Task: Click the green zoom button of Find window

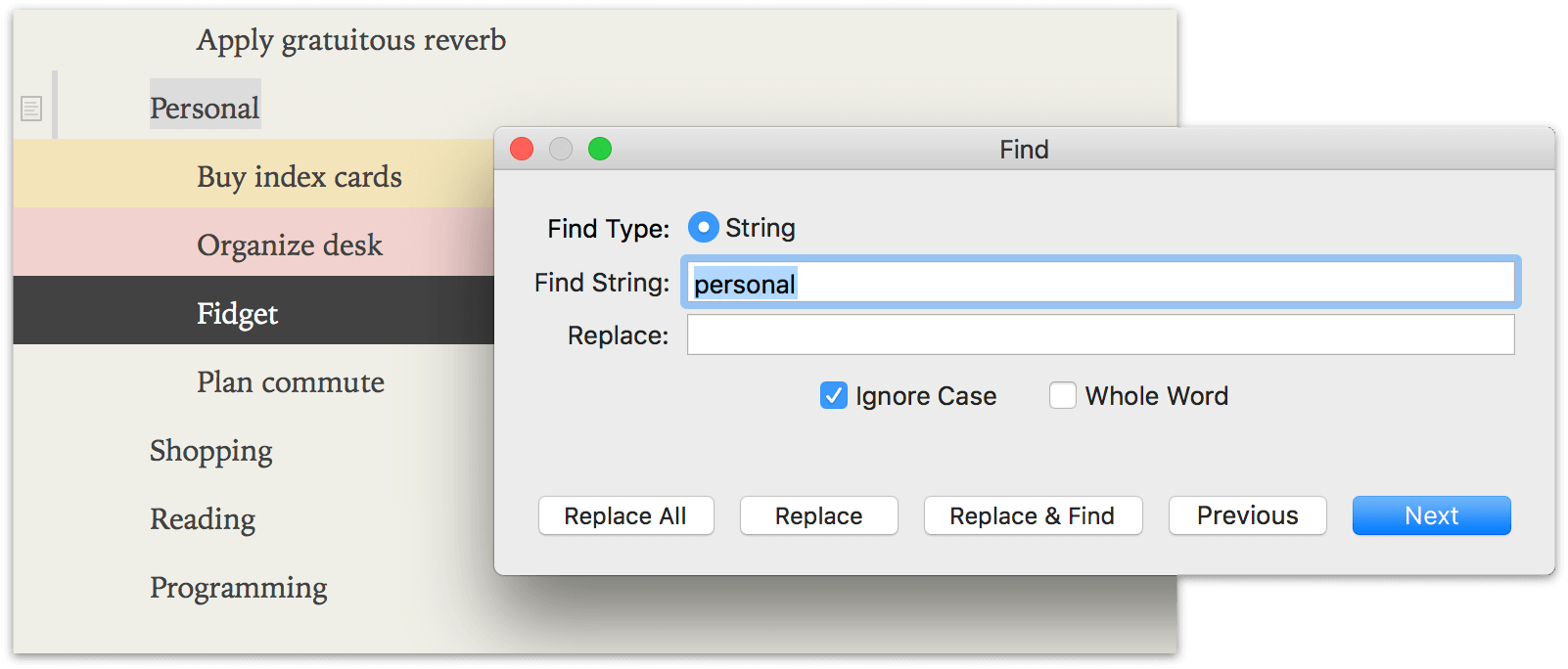Action: coord(600,149)
